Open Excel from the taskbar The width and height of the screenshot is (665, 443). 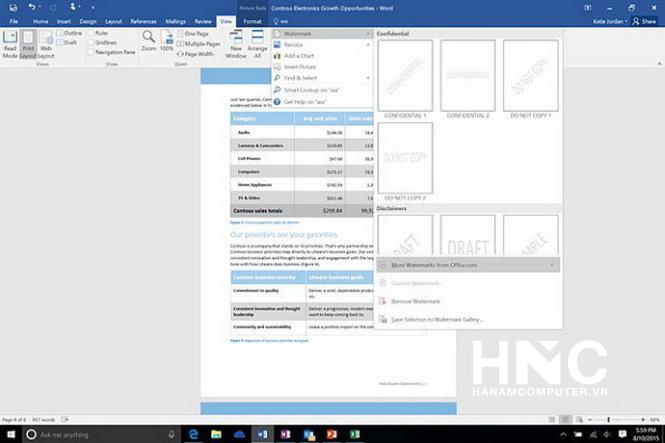[355, 434]
